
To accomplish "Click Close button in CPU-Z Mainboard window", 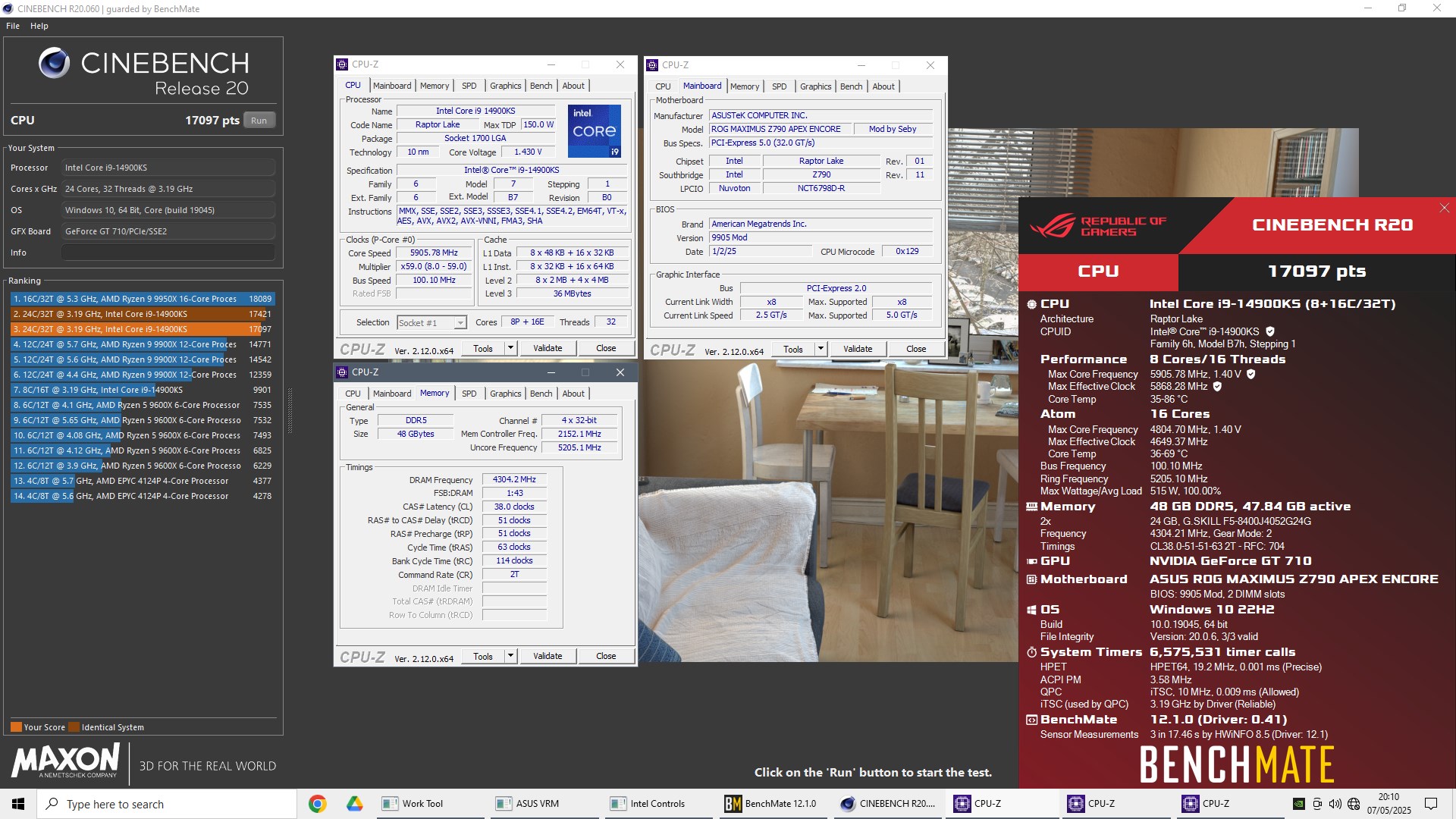I will (916, 349).
